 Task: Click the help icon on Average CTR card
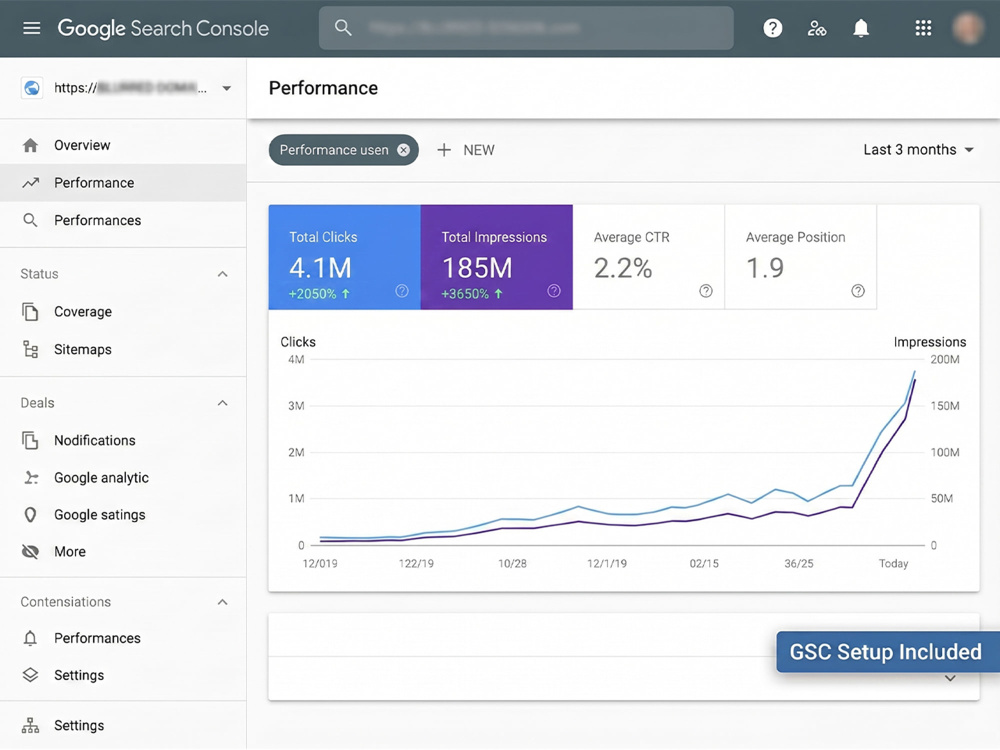[x=705, y=291]
